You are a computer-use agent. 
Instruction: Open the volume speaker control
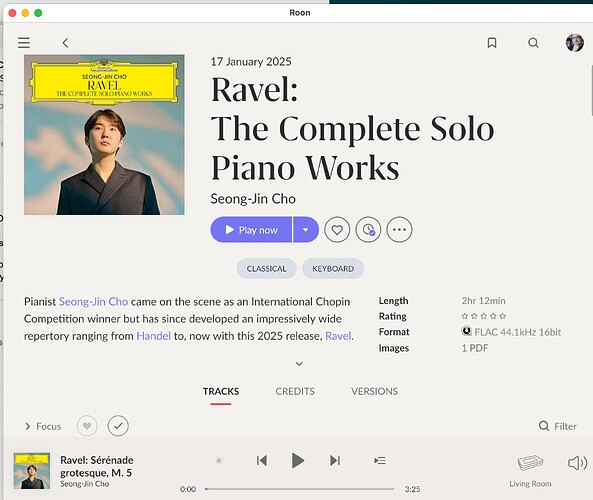point(577,463)
